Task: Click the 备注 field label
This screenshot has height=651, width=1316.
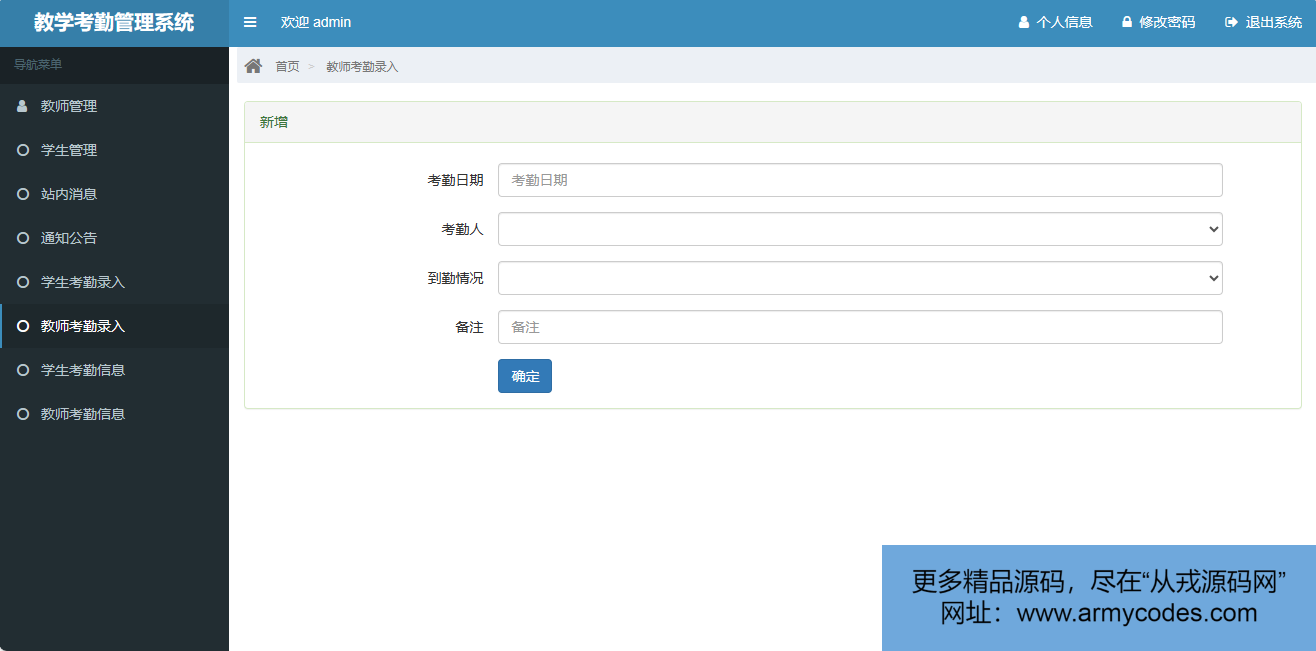Action: (470, 327)
